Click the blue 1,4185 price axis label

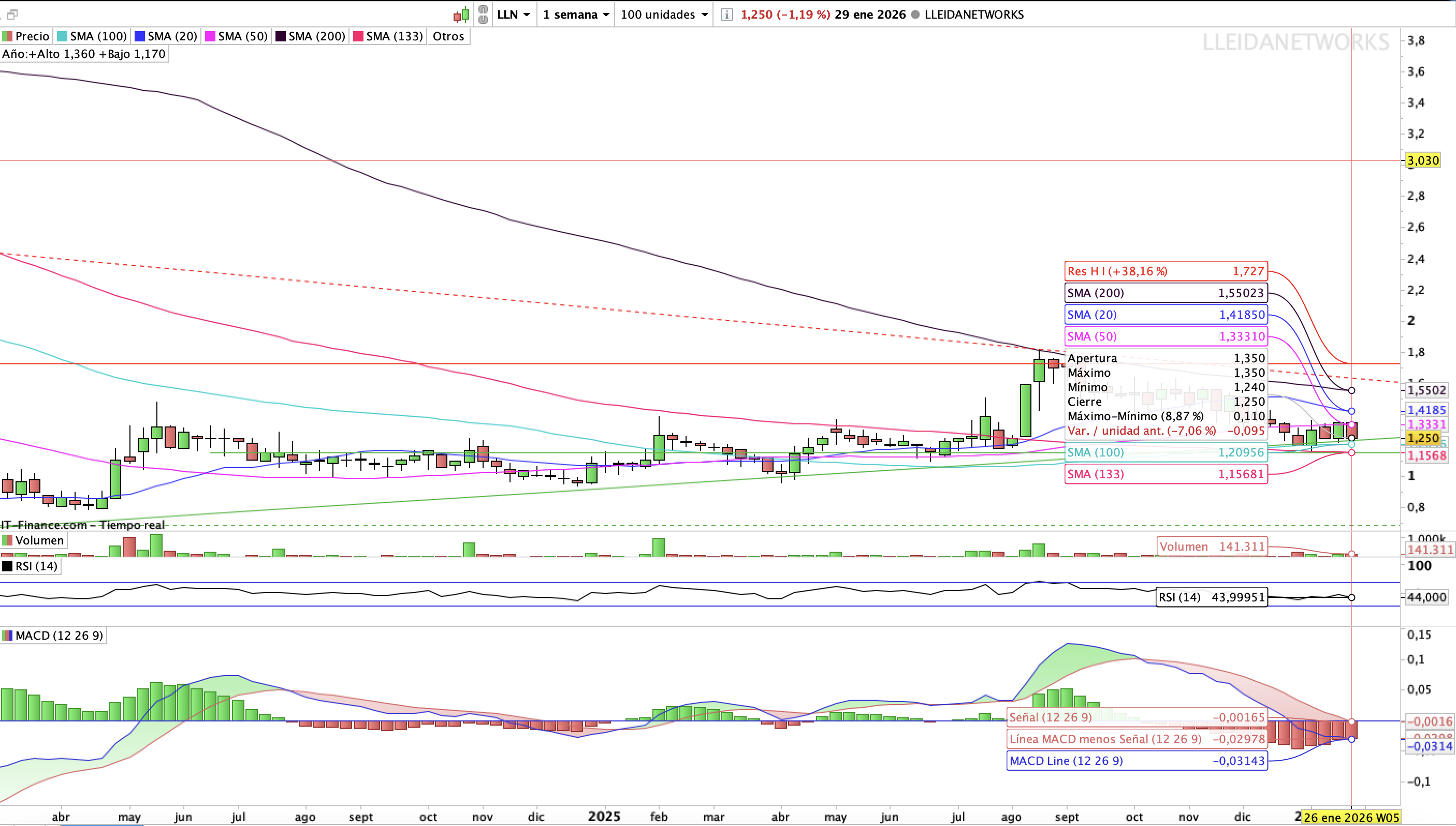pyautogui.click(x=1426, y=410)
